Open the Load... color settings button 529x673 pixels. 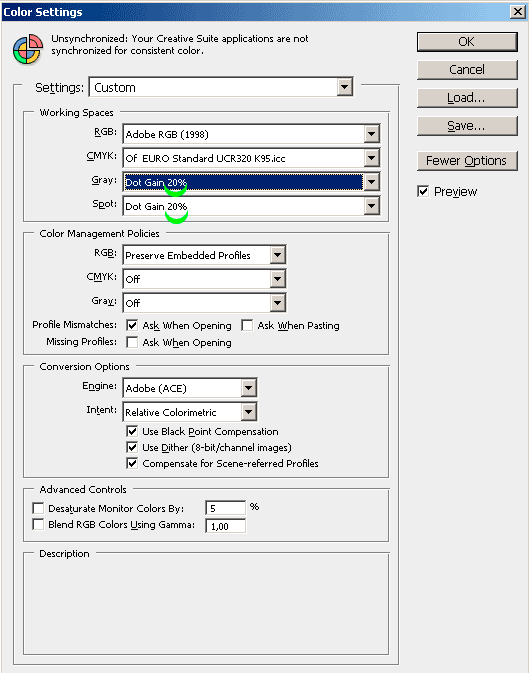pos(467,98)
